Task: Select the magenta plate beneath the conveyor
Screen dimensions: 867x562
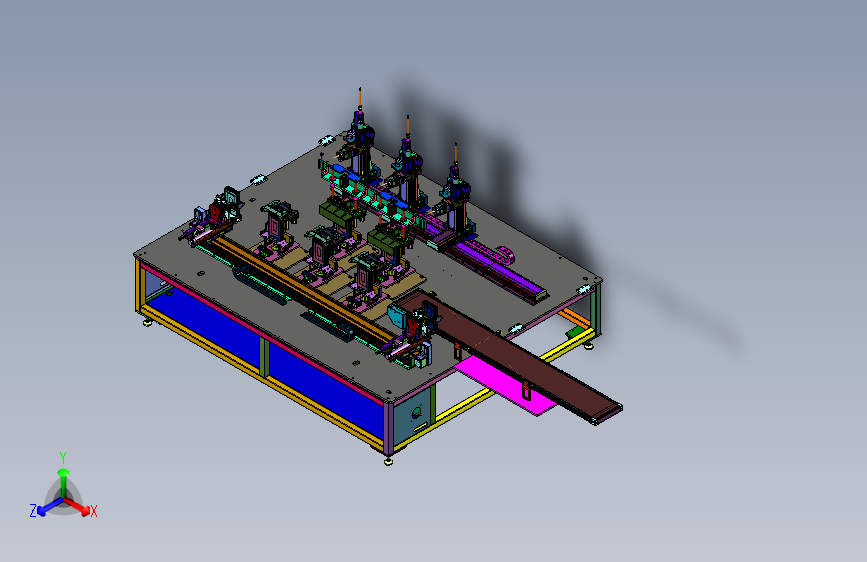Action: (x=504, y=385)
